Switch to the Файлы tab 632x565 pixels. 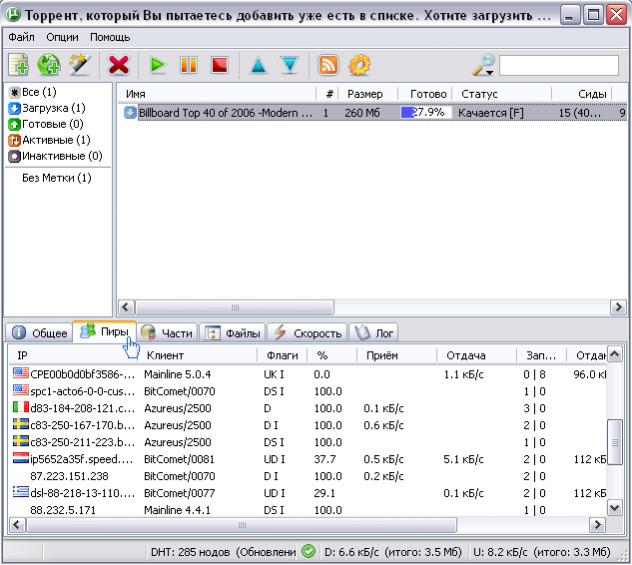click(x=233, y=333)
